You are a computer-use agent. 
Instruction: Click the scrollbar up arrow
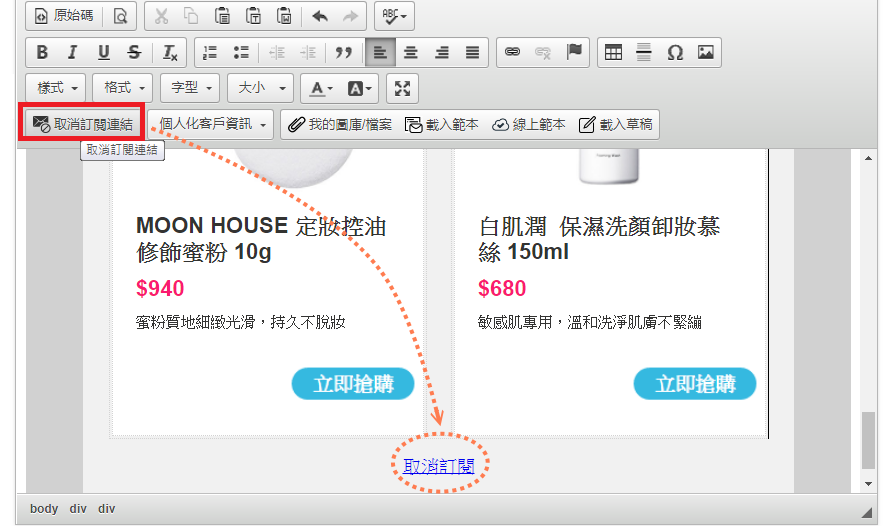[868, 158]
